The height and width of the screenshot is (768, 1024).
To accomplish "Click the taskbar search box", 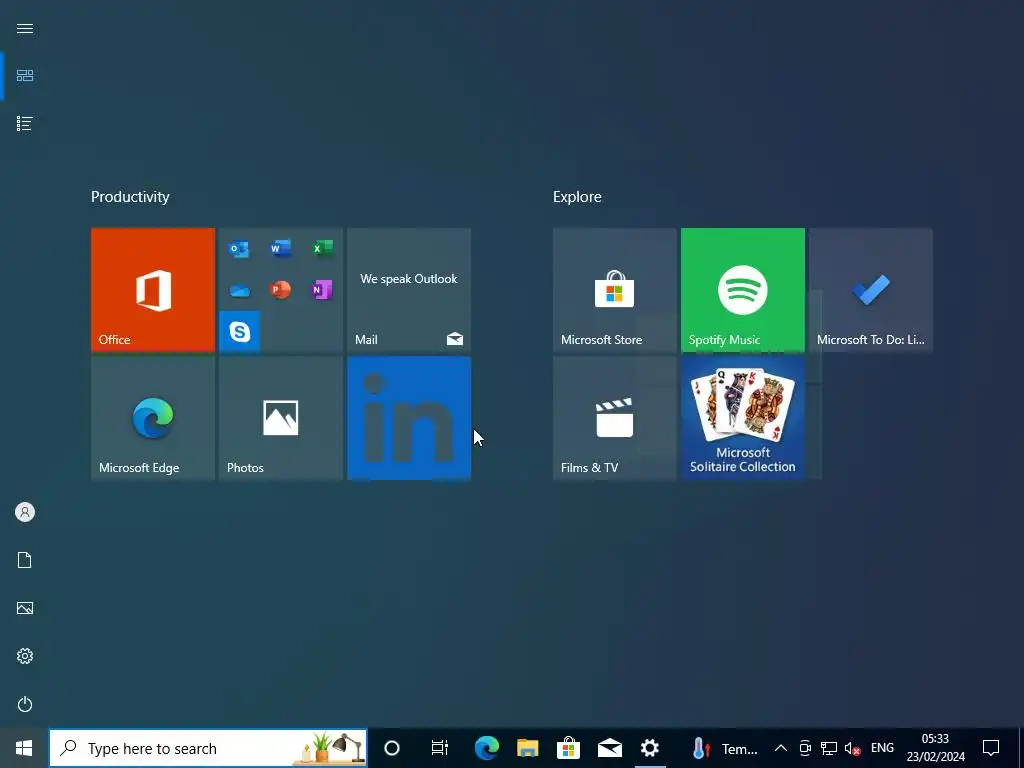I will 208,748.
